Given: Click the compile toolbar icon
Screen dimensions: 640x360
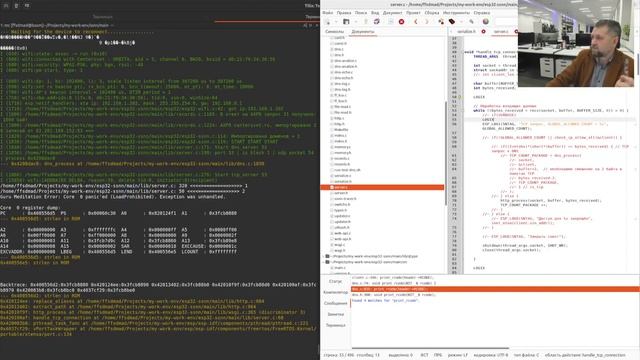Looking at the screenshot, I should [441, 22].
